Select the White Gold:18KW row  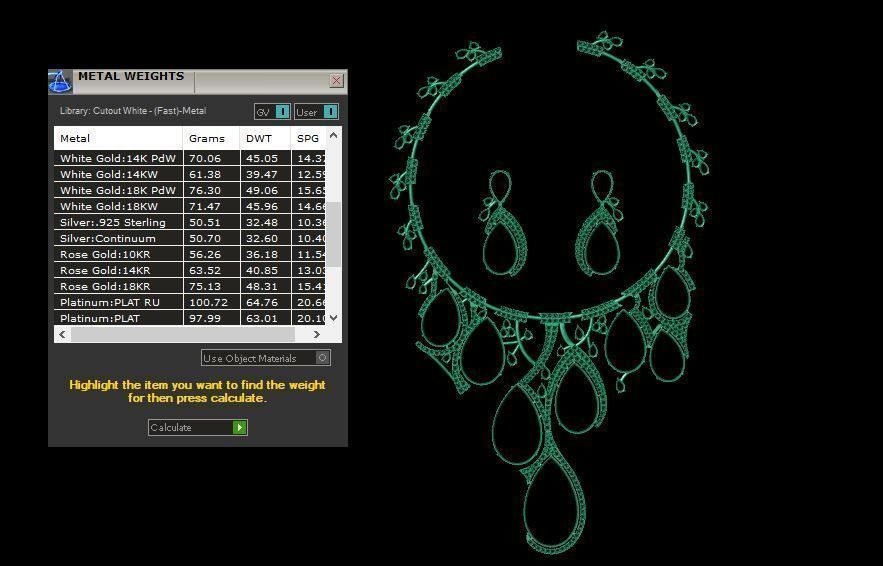pos(190,206)
